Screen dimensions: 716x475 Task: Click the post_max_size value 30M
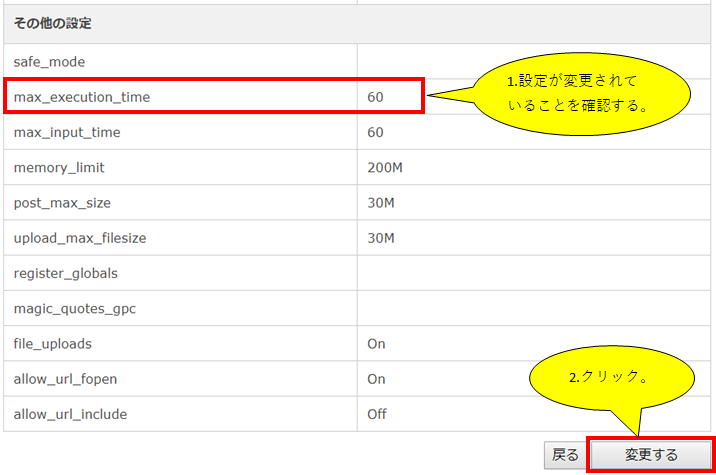pos(381,203)
